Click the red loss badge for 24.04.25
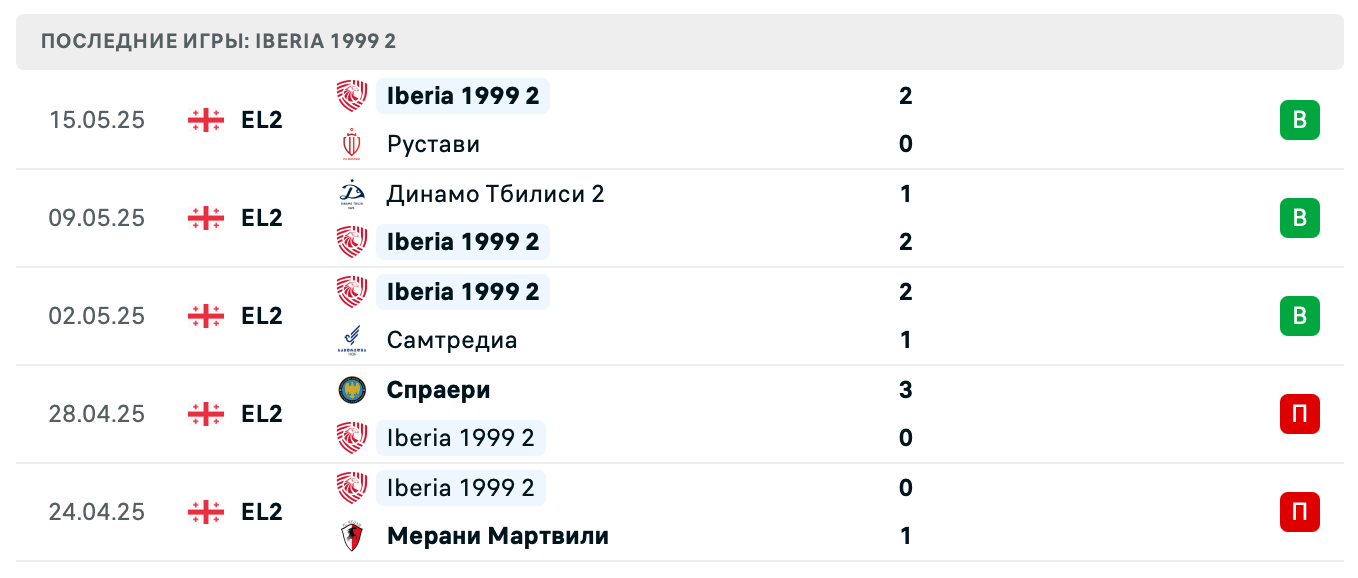 (x=1299, y=512)
